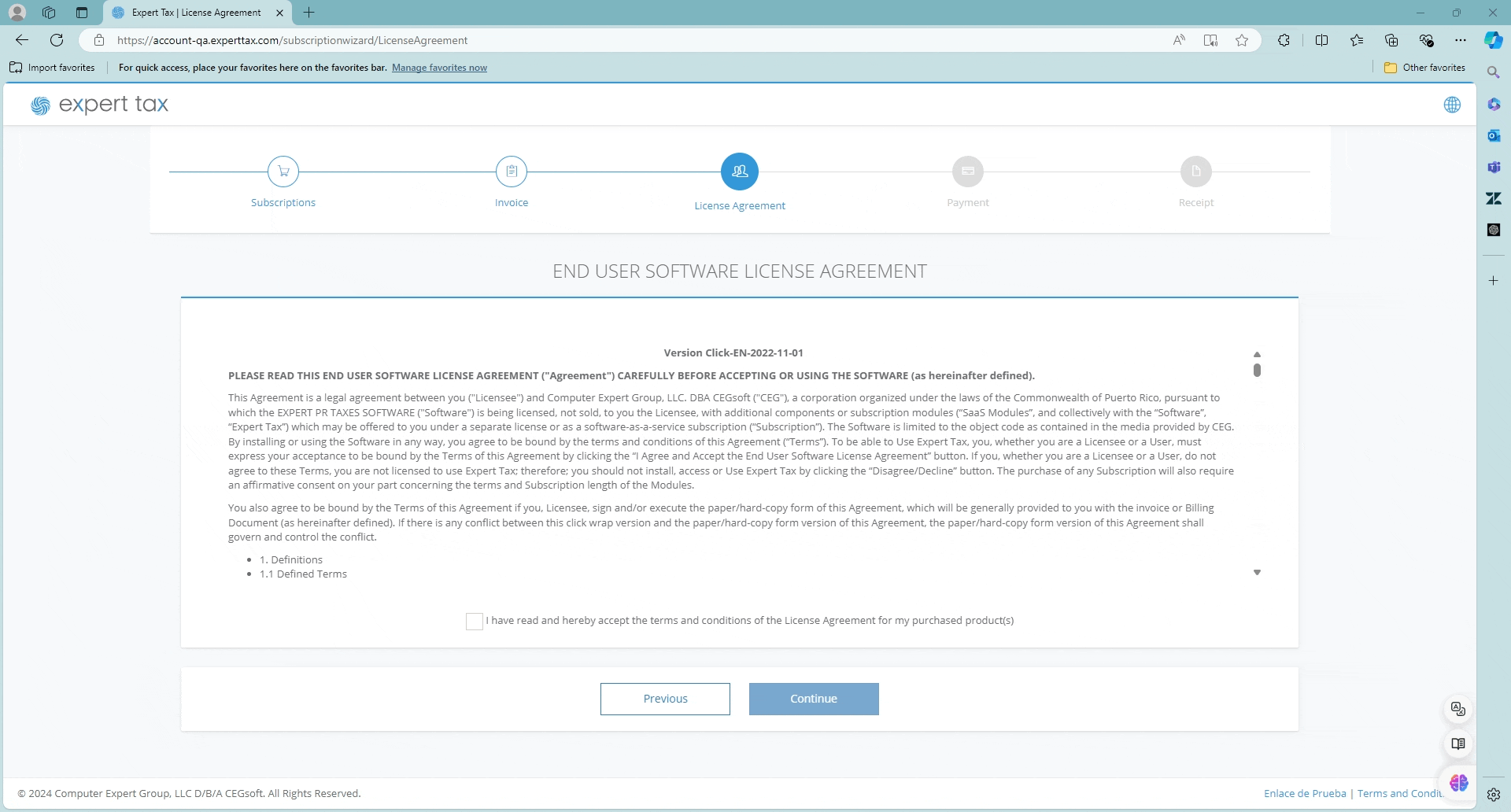The width and height of the screenshot is (1511, 812).
Task: Close the Expert Tax browser tab
Action: click(x=279, y=13)
